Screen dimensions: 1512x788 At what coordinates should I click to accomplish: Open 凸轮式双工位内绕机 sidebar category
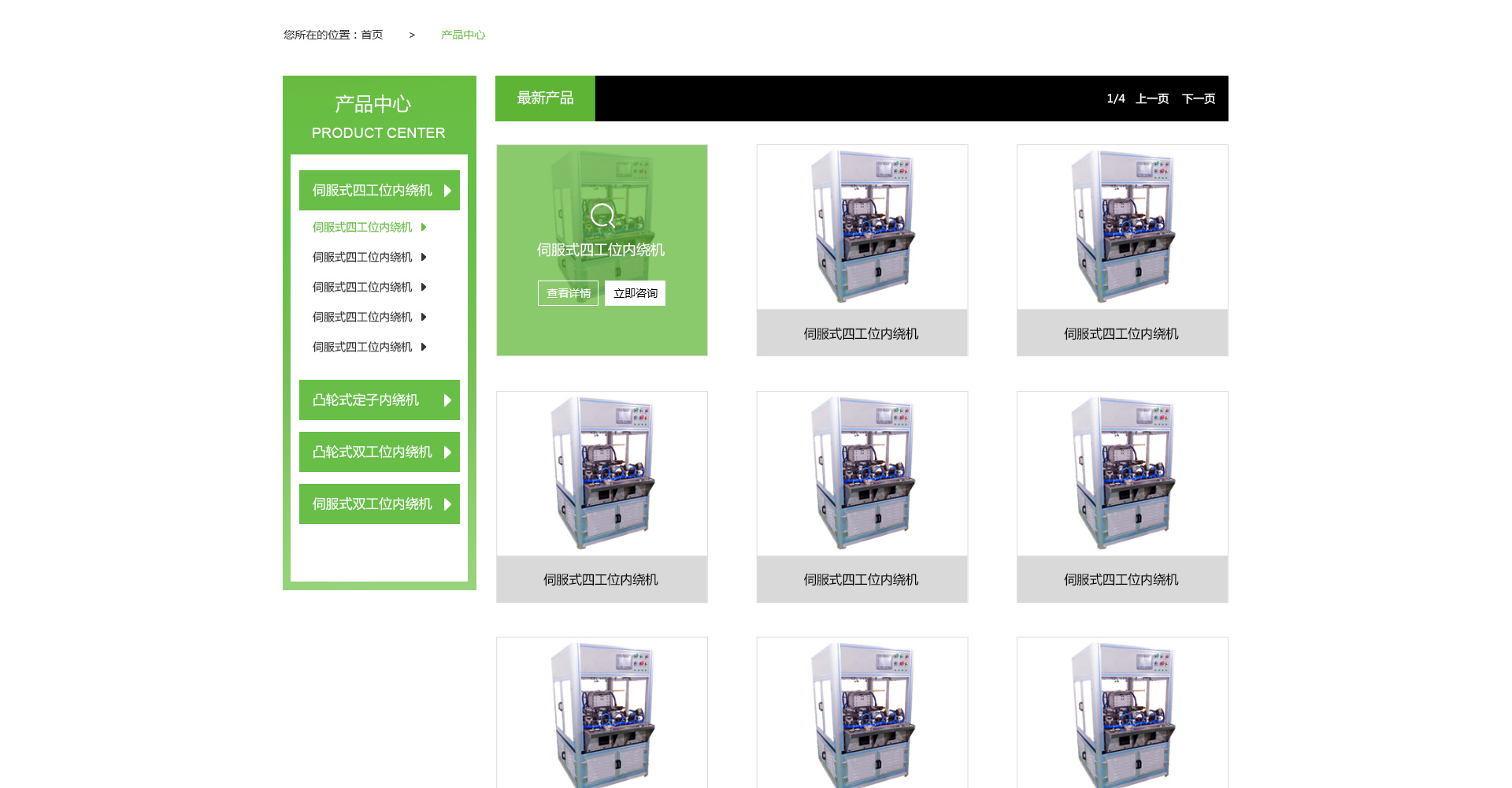coord(372,452)
